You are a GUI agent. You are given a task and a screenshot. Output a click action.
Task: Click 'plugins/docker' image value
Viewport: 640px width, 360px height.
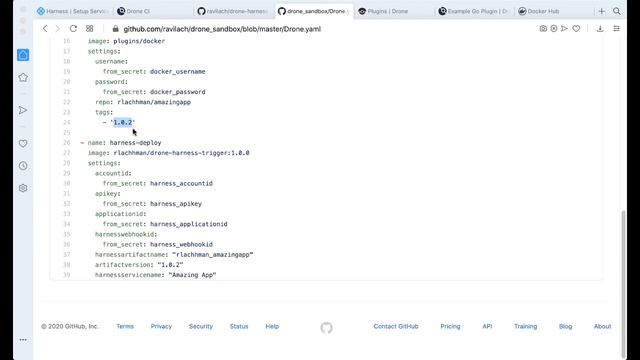[x=139, y=41]
